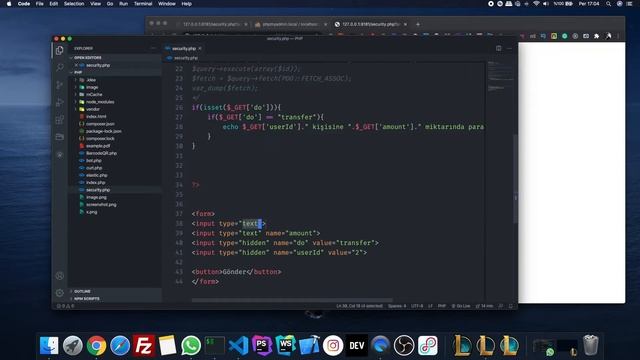Open OBS from the dock

coord(404,346)
